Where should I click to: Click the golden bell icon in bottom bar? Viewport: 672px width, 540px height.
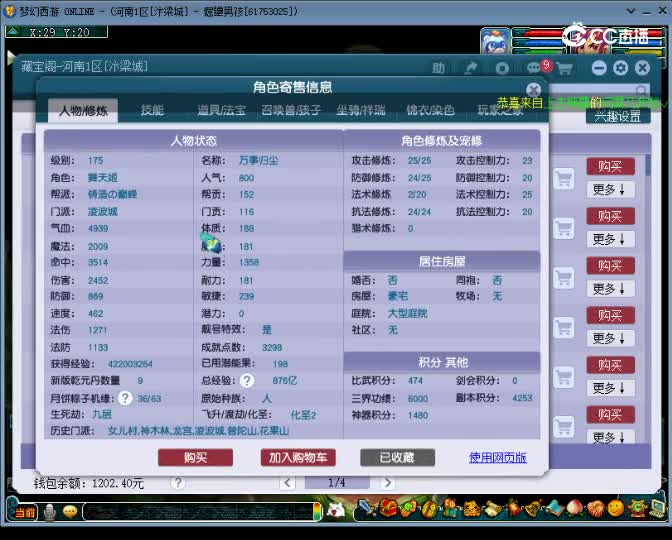pos(533,509)
